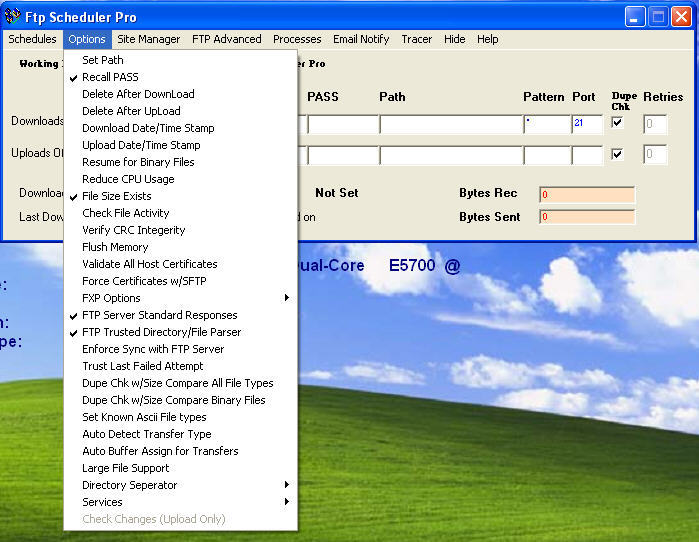Uncheck Dupe Chk for Downloads row
699x542 pixels.
pyautogui.click(x=617, y=122)
